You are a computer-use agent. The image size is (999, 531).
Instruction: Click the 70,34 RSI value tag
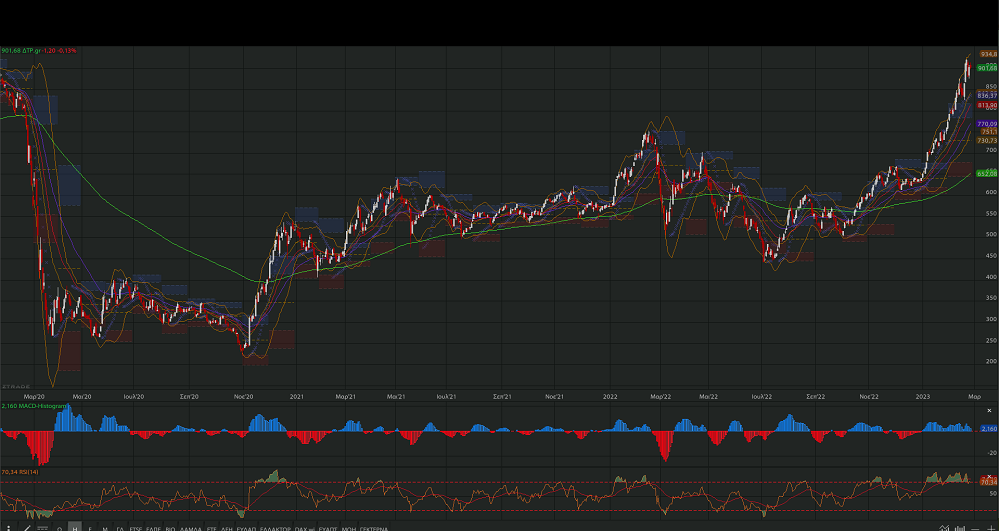coord(988,483)
